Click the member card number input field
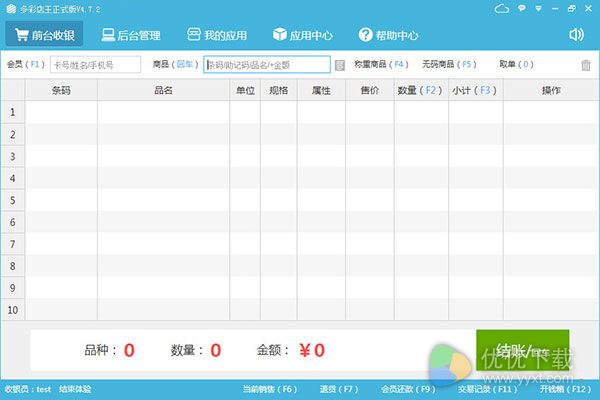Viewport: 600px width, 400px height. click(95, 65)
